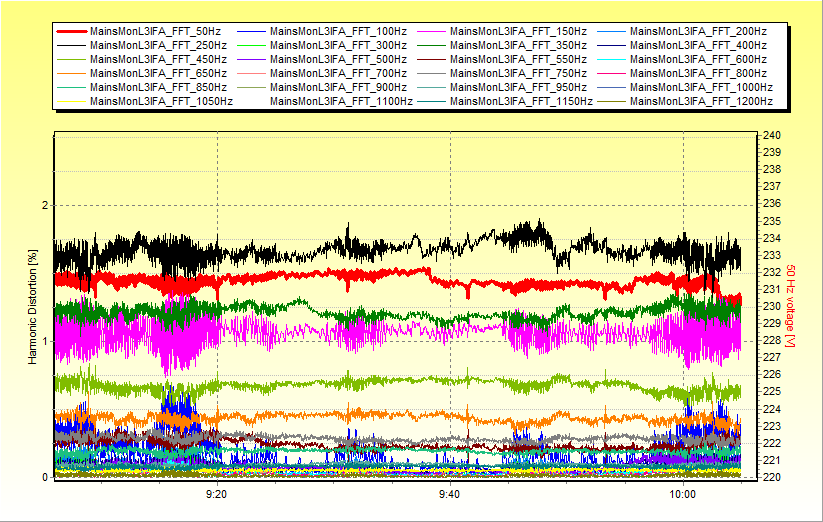Select the MainsMonL3IFA_FFT_750Hz legend label
823x522 pixels.
pyautogui.click(x=518, y=73)
